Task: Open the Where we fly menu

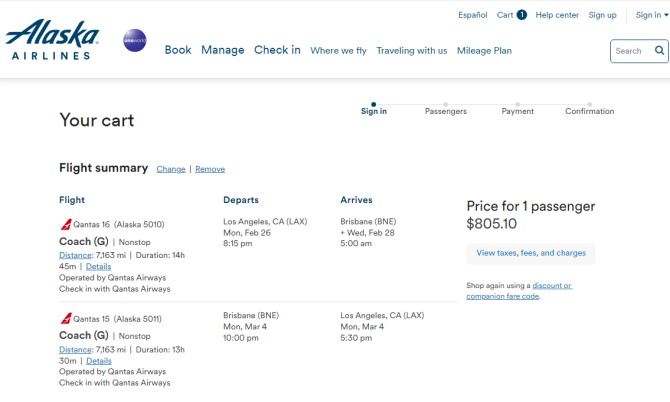Action: (338, 51)
